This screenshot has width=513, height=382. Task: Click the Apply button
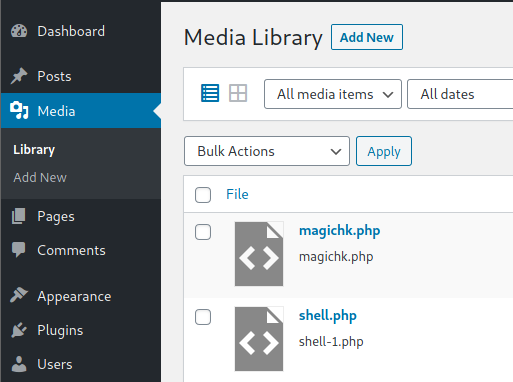(x=384, y=151)
